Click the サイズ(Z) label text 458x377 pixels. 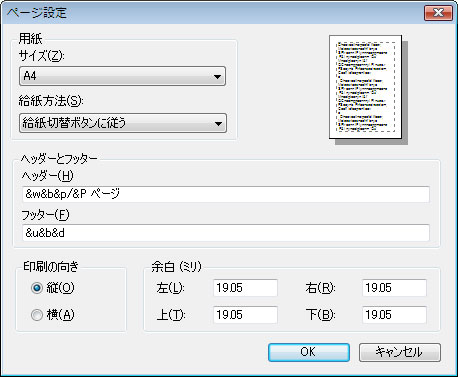[x=41, y=56]
